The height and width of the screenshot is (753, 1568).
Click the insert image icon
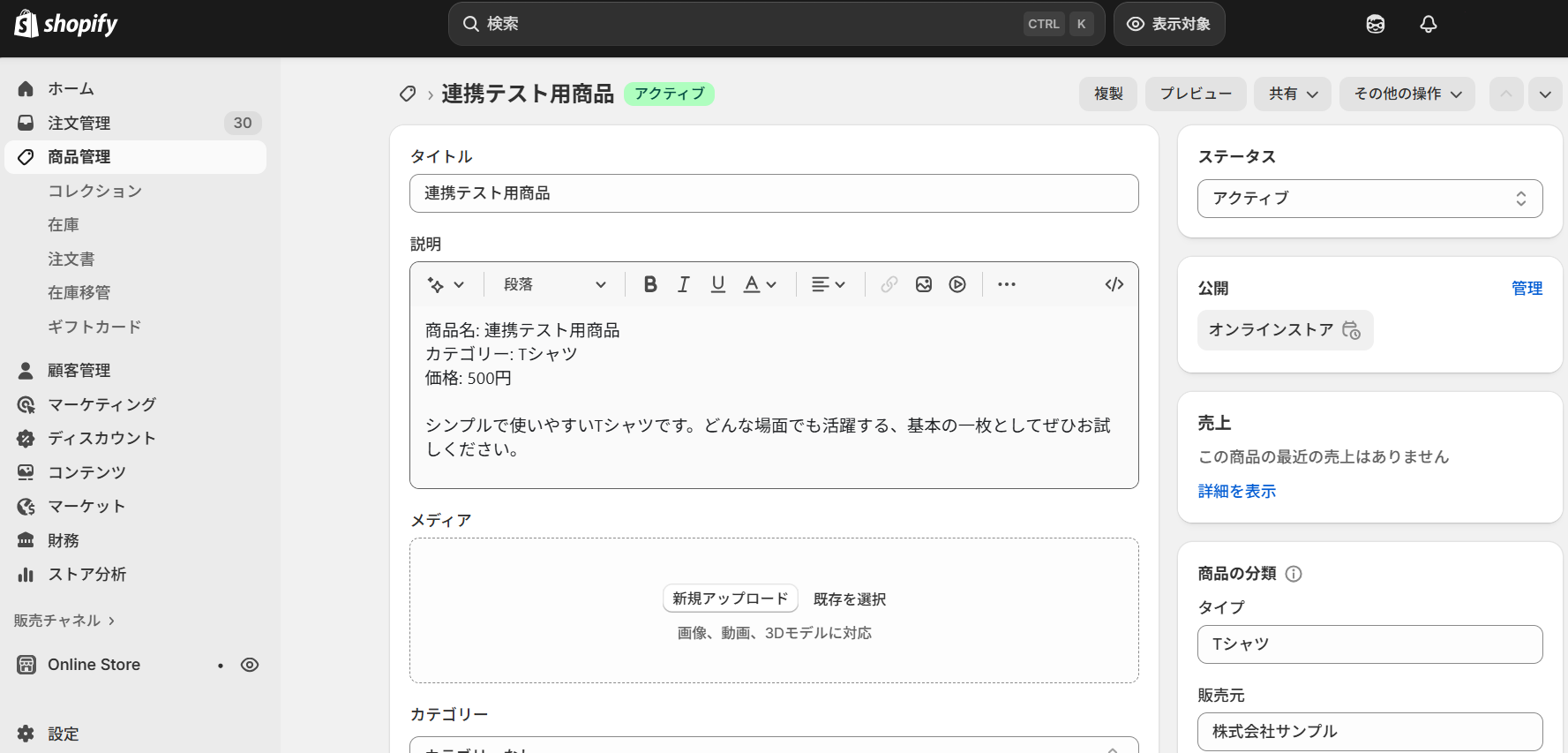(924, 284)
